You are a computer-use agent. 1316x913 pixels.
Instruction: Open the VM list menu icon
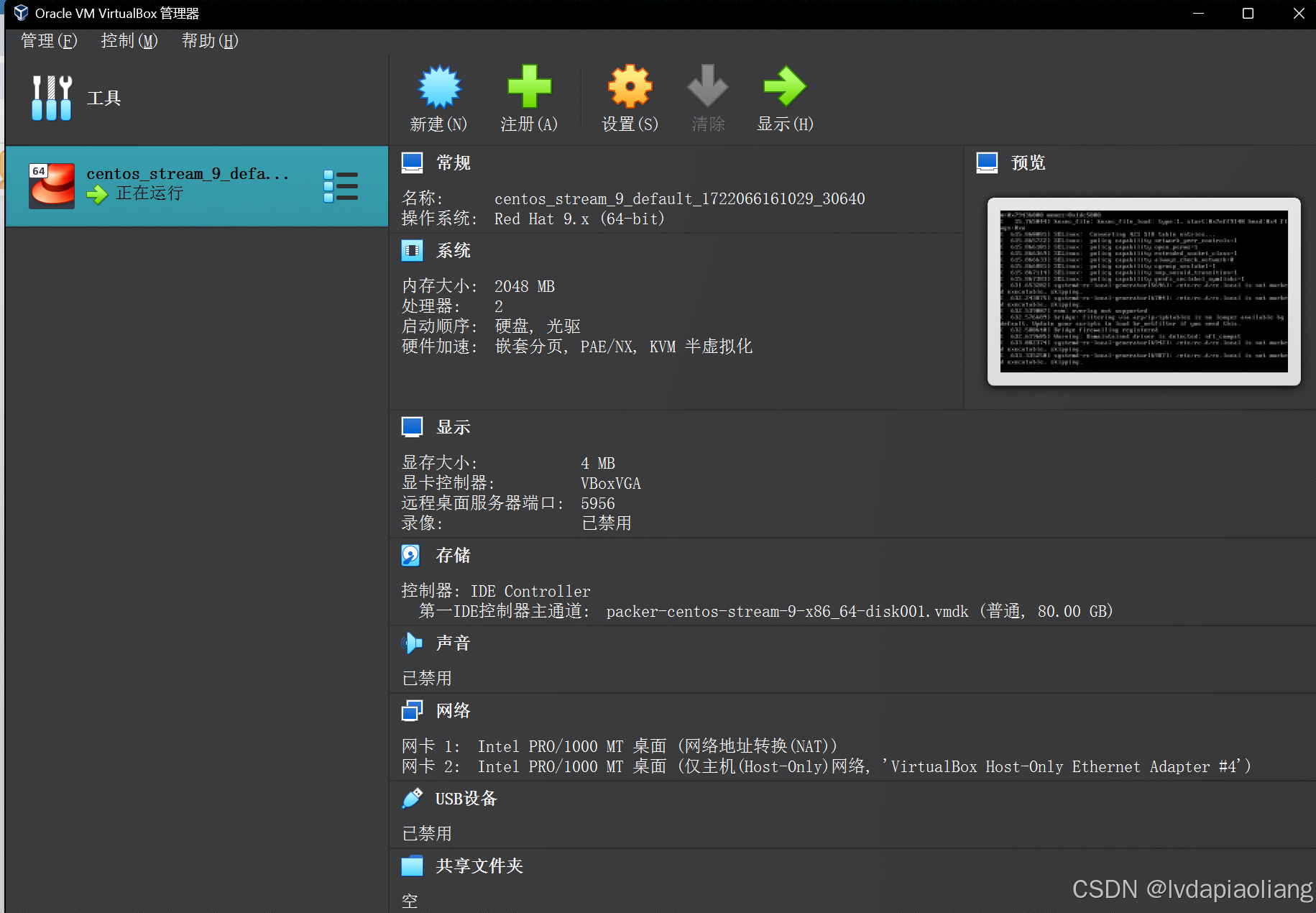341,186
